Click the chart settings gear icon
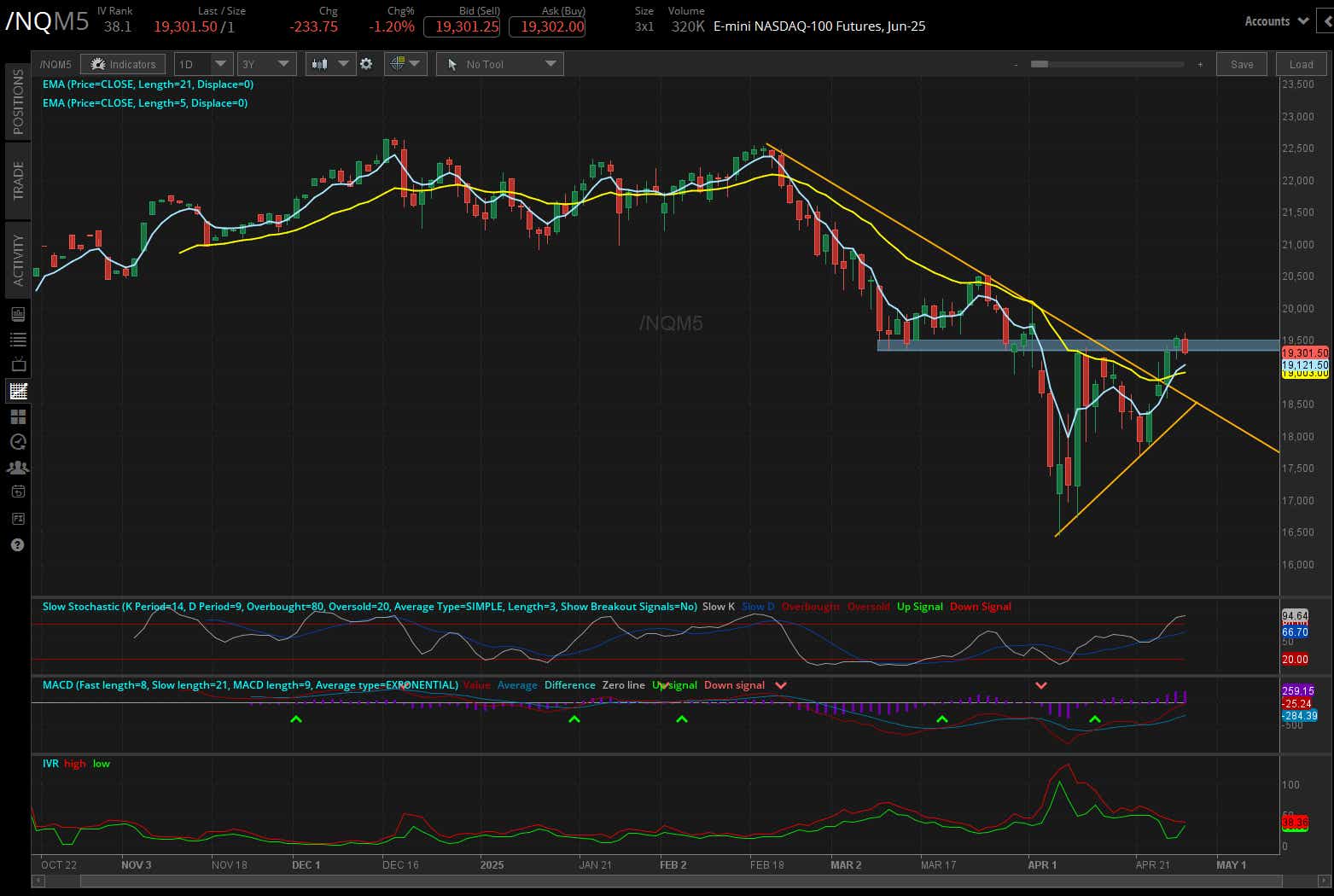The height and width of the screenshot is (896, 1334). coord(366,63)
